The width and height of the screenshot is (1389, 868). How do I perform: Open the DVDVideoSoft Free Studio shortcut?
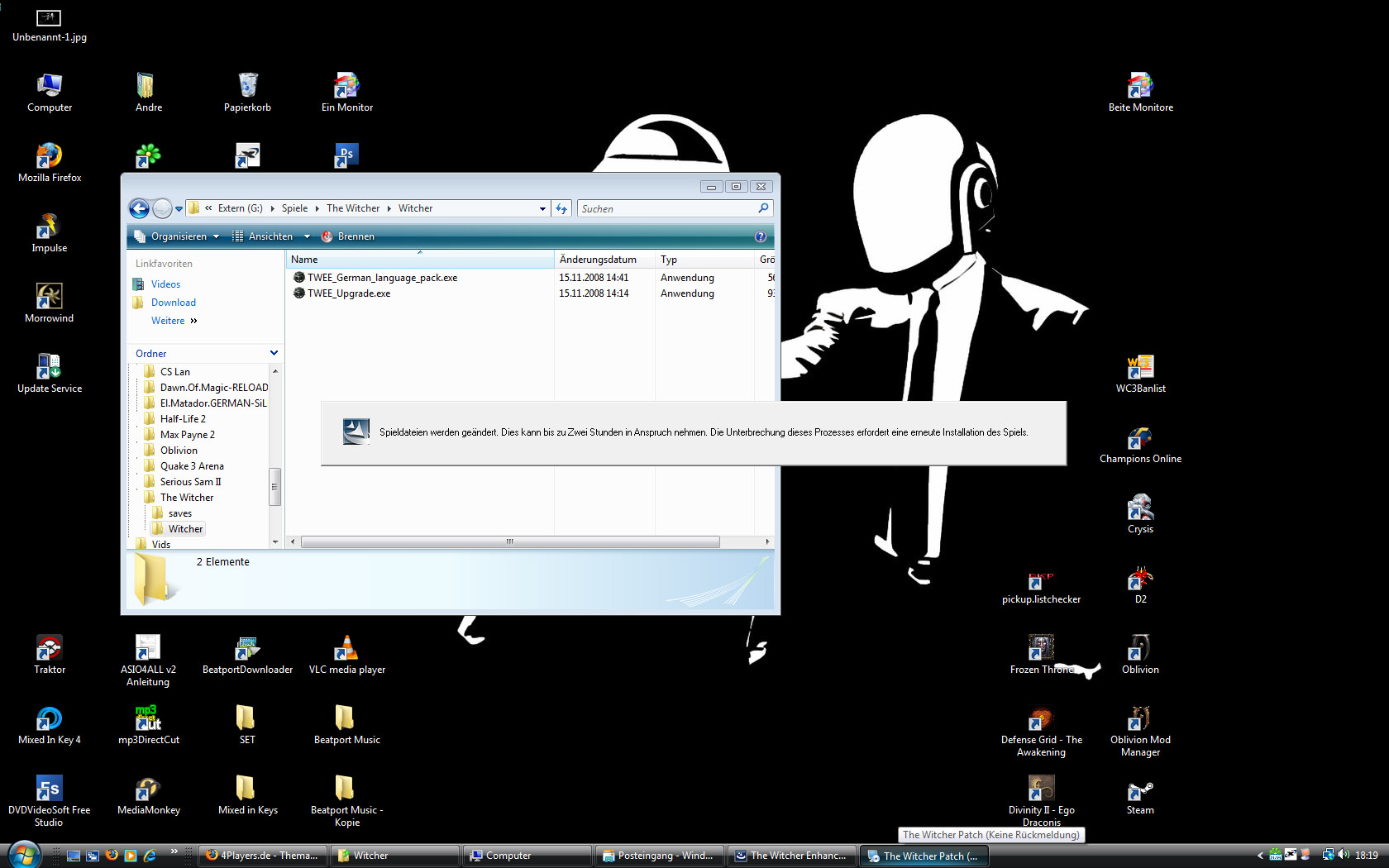coord(50,800)
